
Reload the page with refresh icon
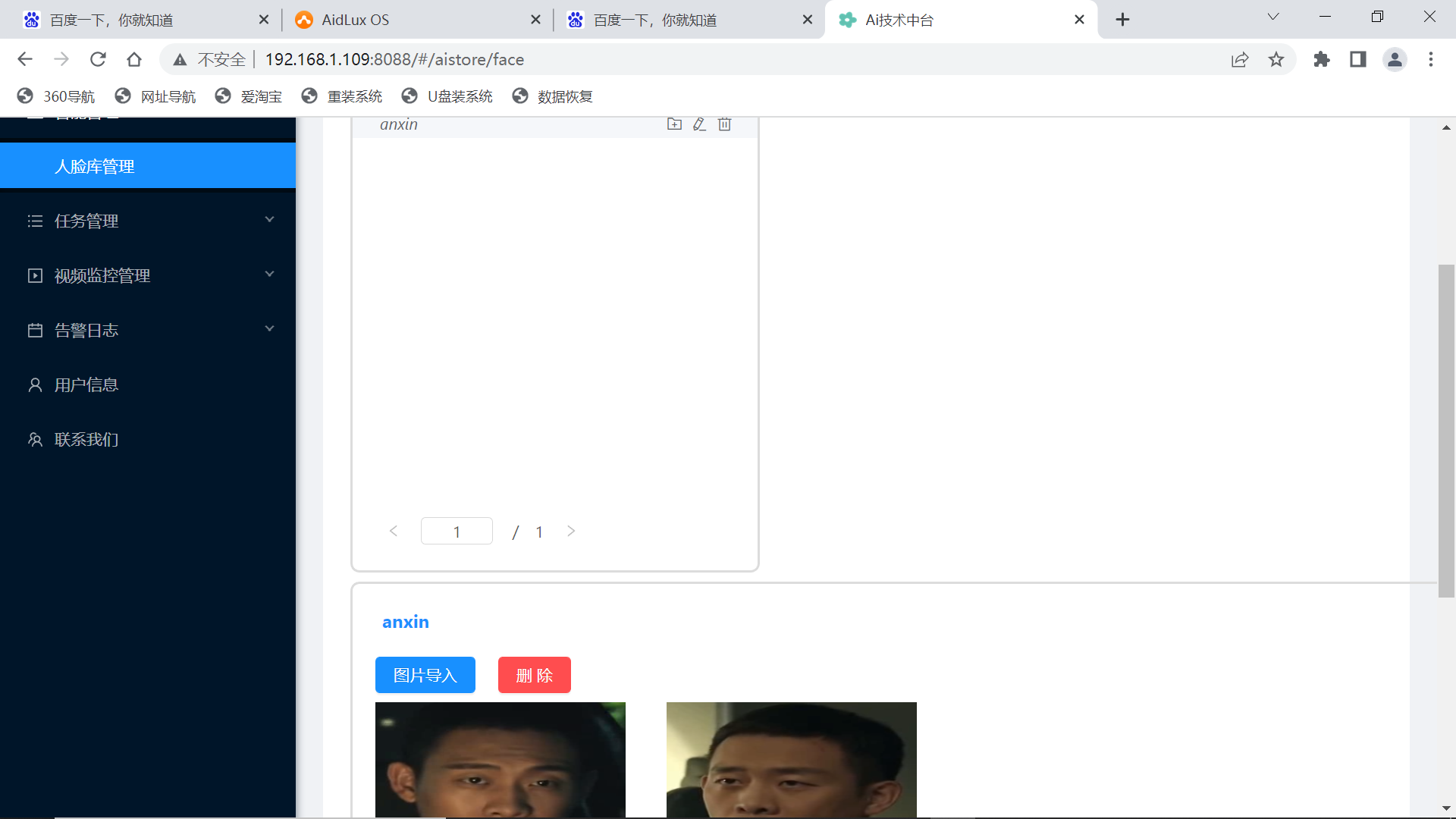[x=98, y=59]
